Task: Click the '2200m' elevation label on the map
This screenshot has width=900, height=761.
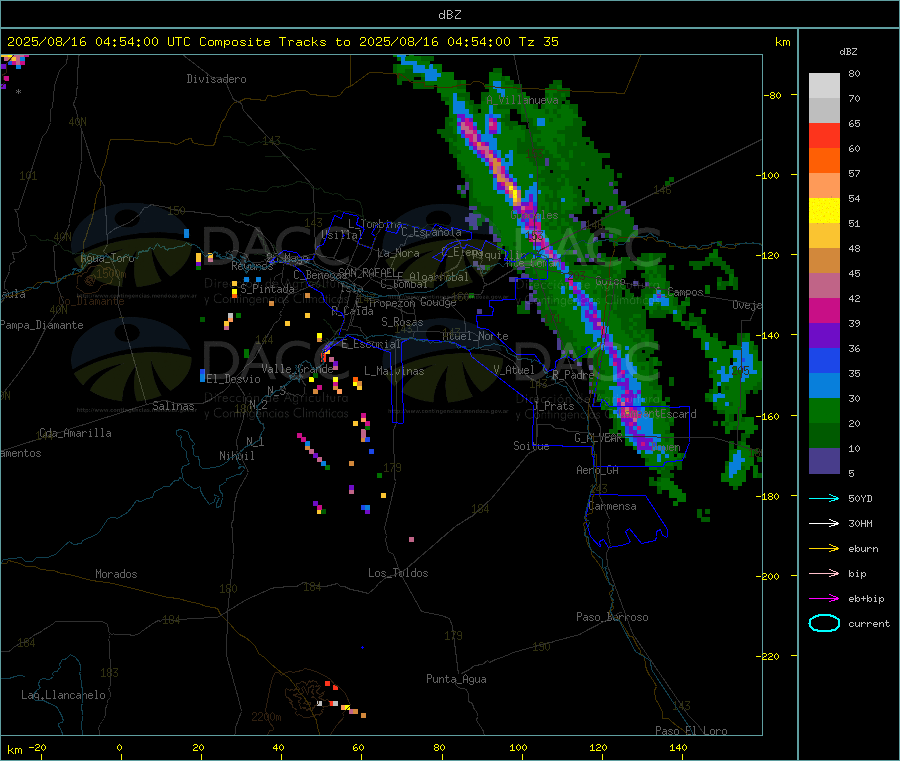Action: [266, 717]
